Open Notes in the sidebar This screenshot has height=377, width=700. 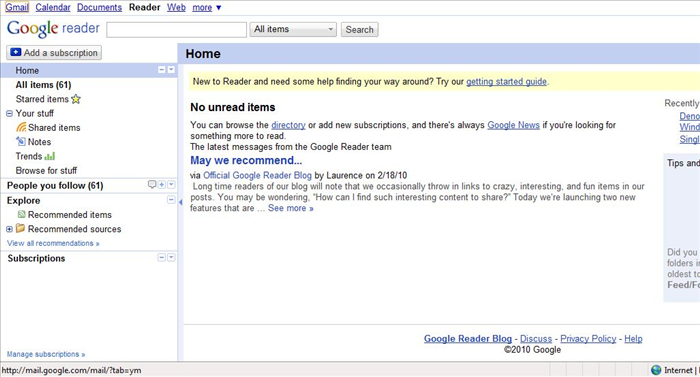point(39,142)
